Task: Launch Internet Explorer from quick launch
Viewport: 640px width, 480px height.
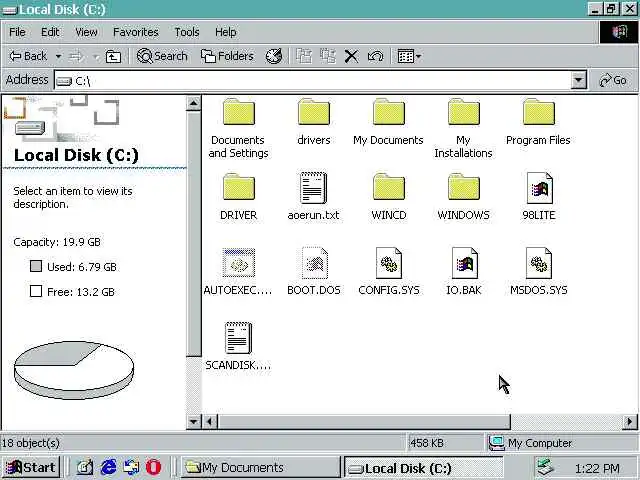Action: [108, 467]
